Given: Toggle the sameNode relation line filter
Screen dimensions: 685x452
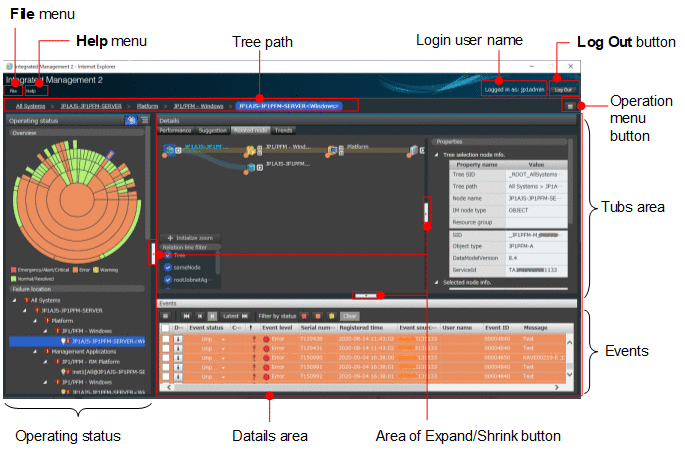Looking at the screenshot, I should tap(167, 267).
